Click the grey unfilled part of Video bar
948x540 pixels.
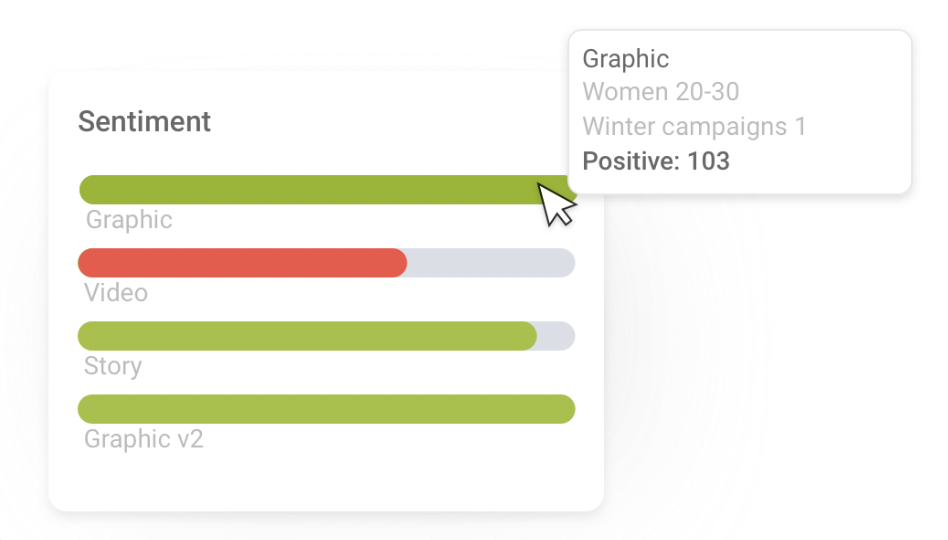point(490,263)
